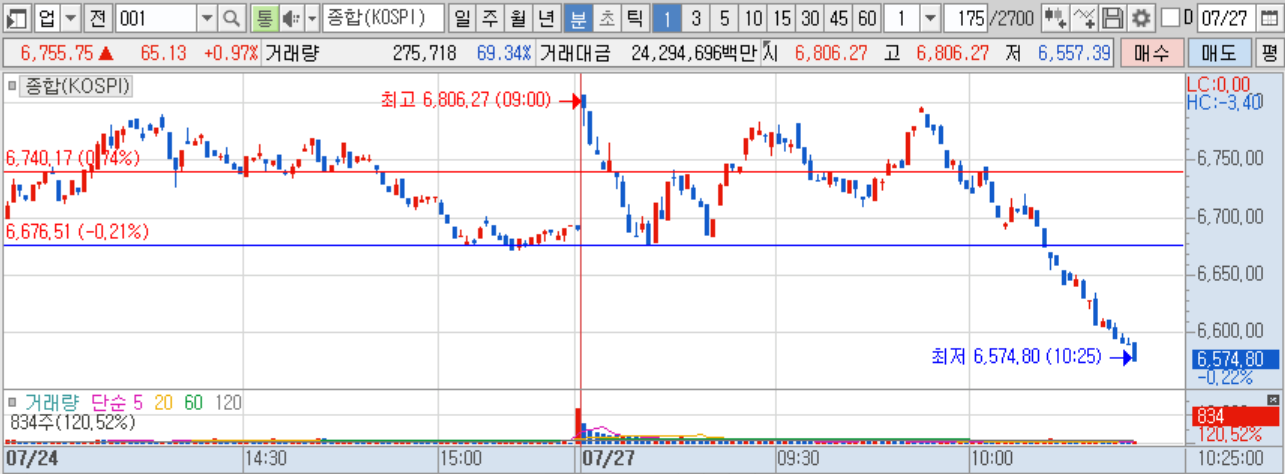Choose the 15 minute interval button
1285x474 pixels.
click(782, 17)
